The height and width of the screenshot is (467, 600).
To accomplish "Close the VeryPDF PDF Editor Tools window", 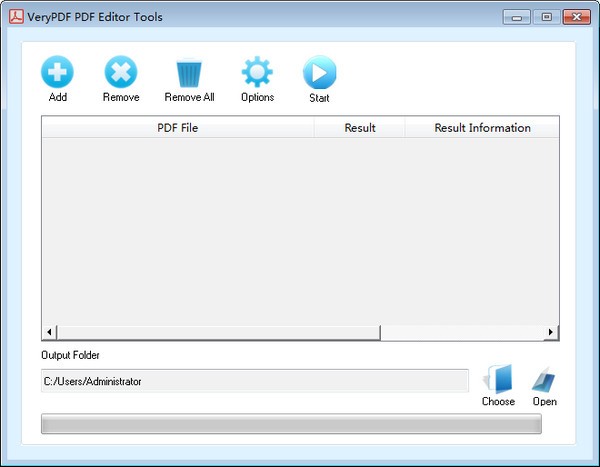I will 577,17.
